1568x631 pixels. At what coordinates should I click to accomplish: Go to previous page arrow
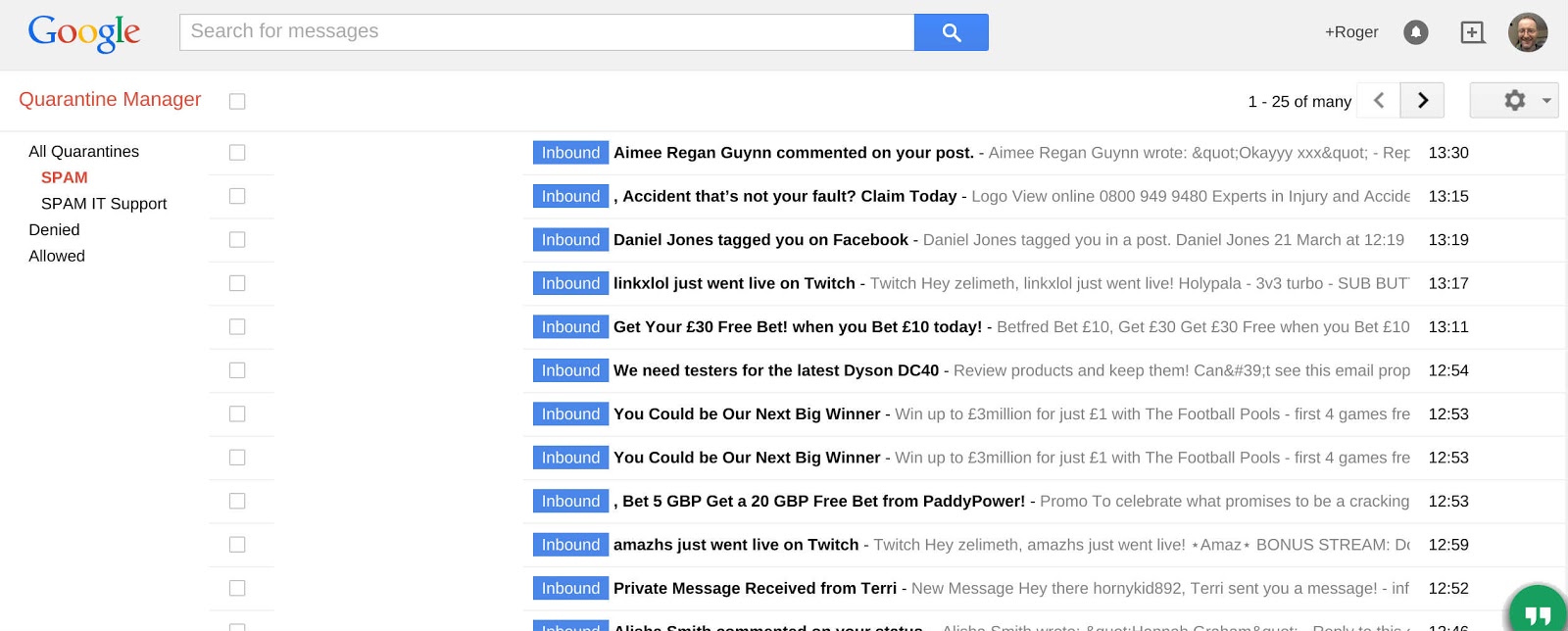pyautogui.click(x=1379, y=100)
